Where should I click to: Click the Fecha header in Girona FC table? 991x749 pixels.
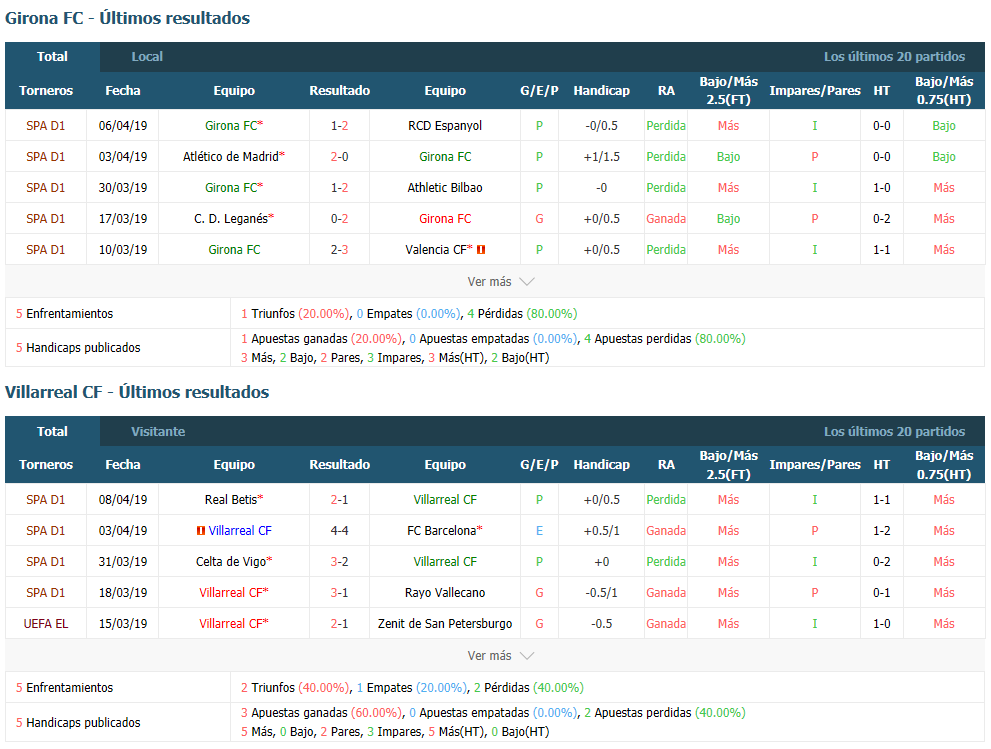(123, 90)
